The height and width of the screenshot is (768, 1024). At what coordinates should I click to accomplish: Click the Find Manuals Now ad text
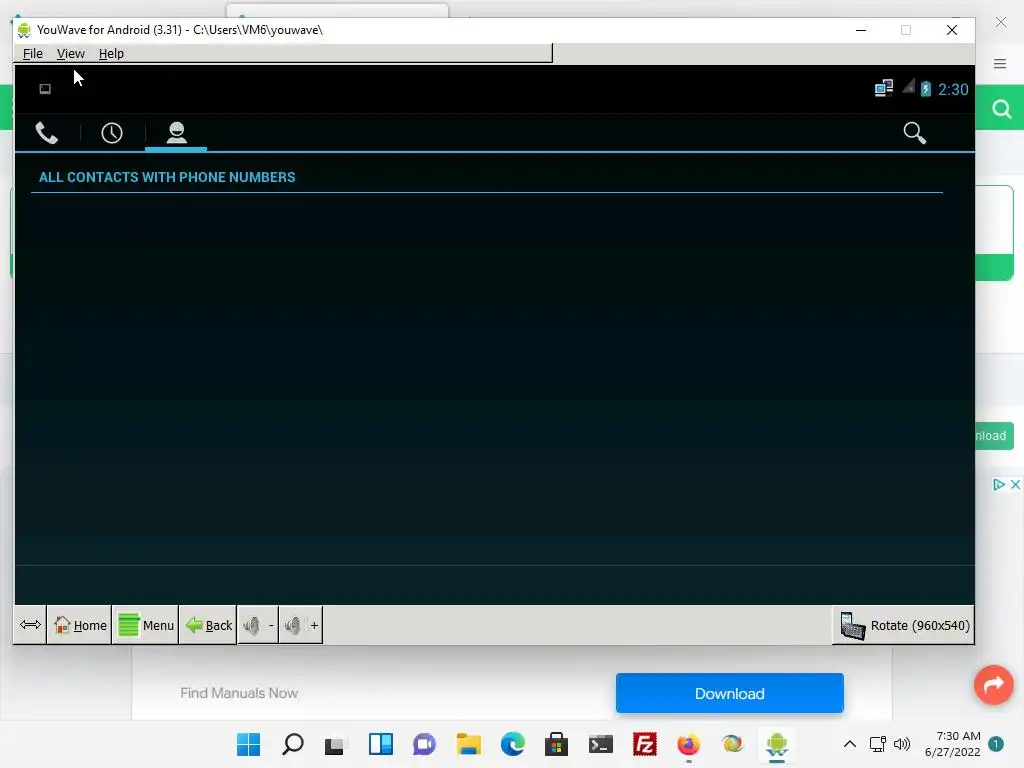pos(239,693)
